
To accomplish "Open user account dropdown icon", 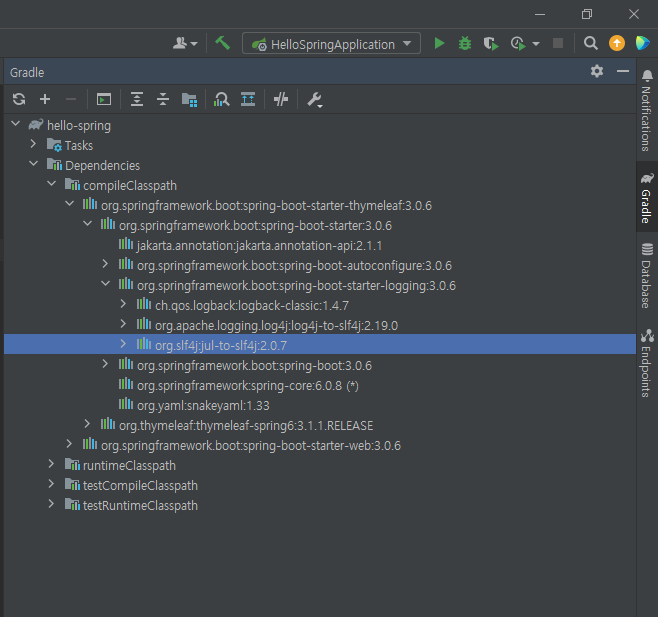I will pyautogui.click(x=185, y=43).
